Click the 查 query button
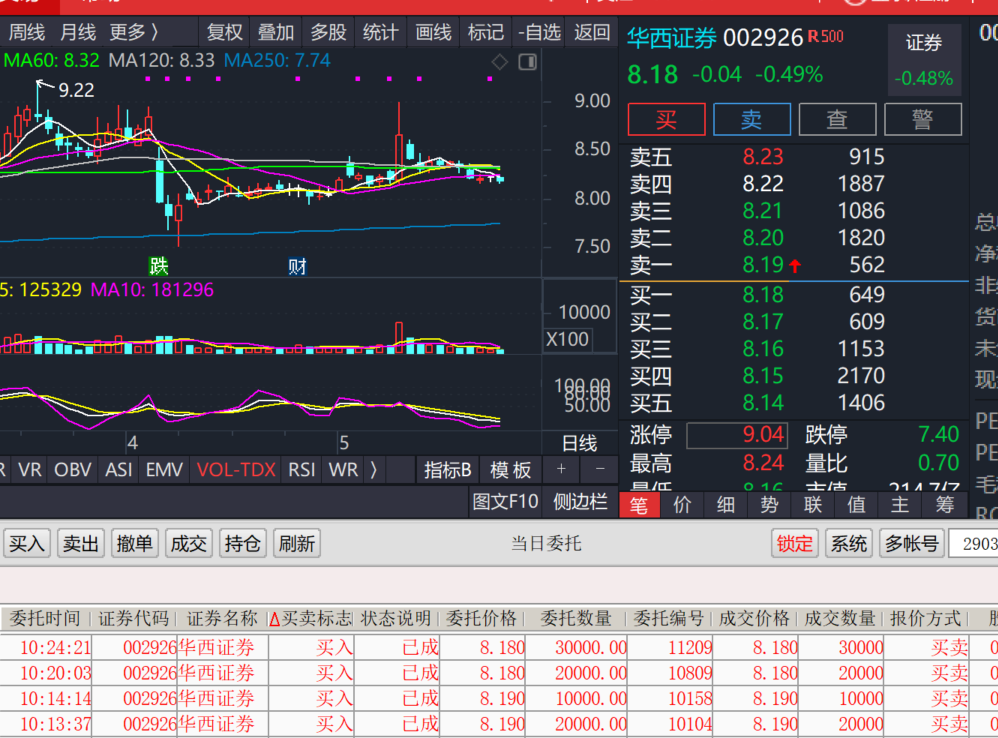 [837, 119]
